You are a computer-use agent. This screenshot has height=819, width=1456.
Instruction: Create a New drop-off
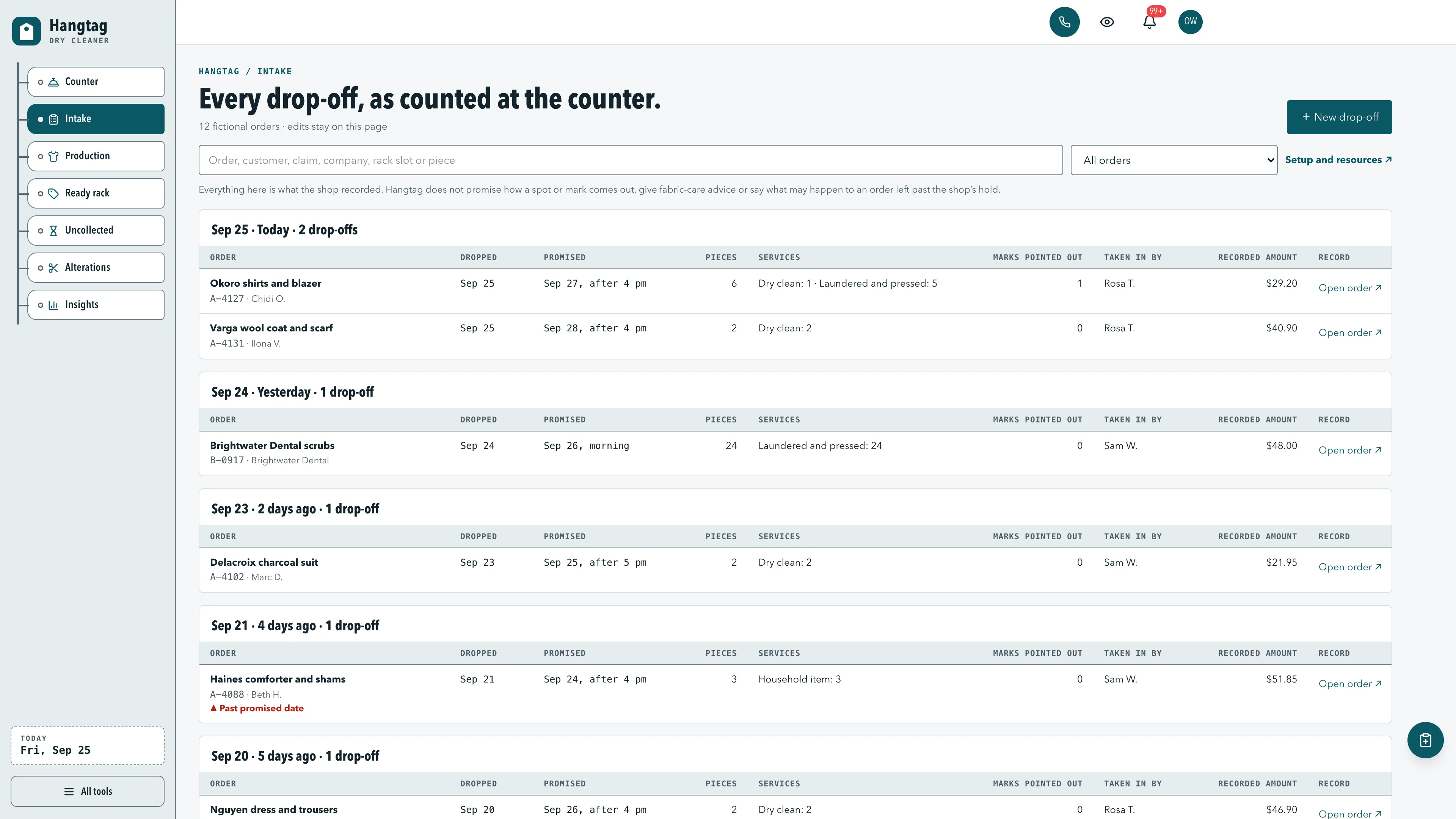[x=1339, y=117]
